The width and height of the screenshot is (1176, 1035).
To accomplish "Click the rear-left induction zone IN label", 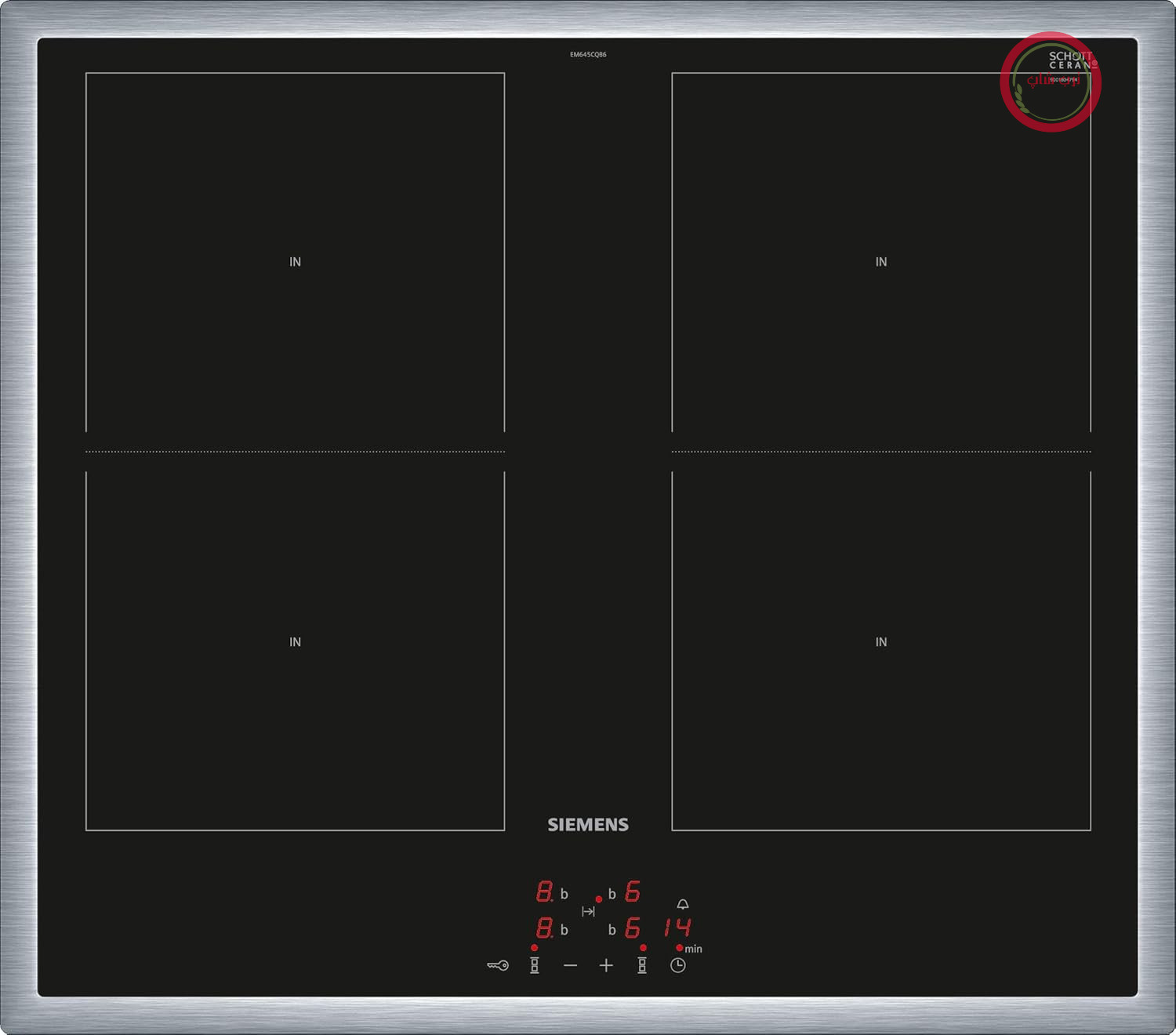I will point(295,262).
